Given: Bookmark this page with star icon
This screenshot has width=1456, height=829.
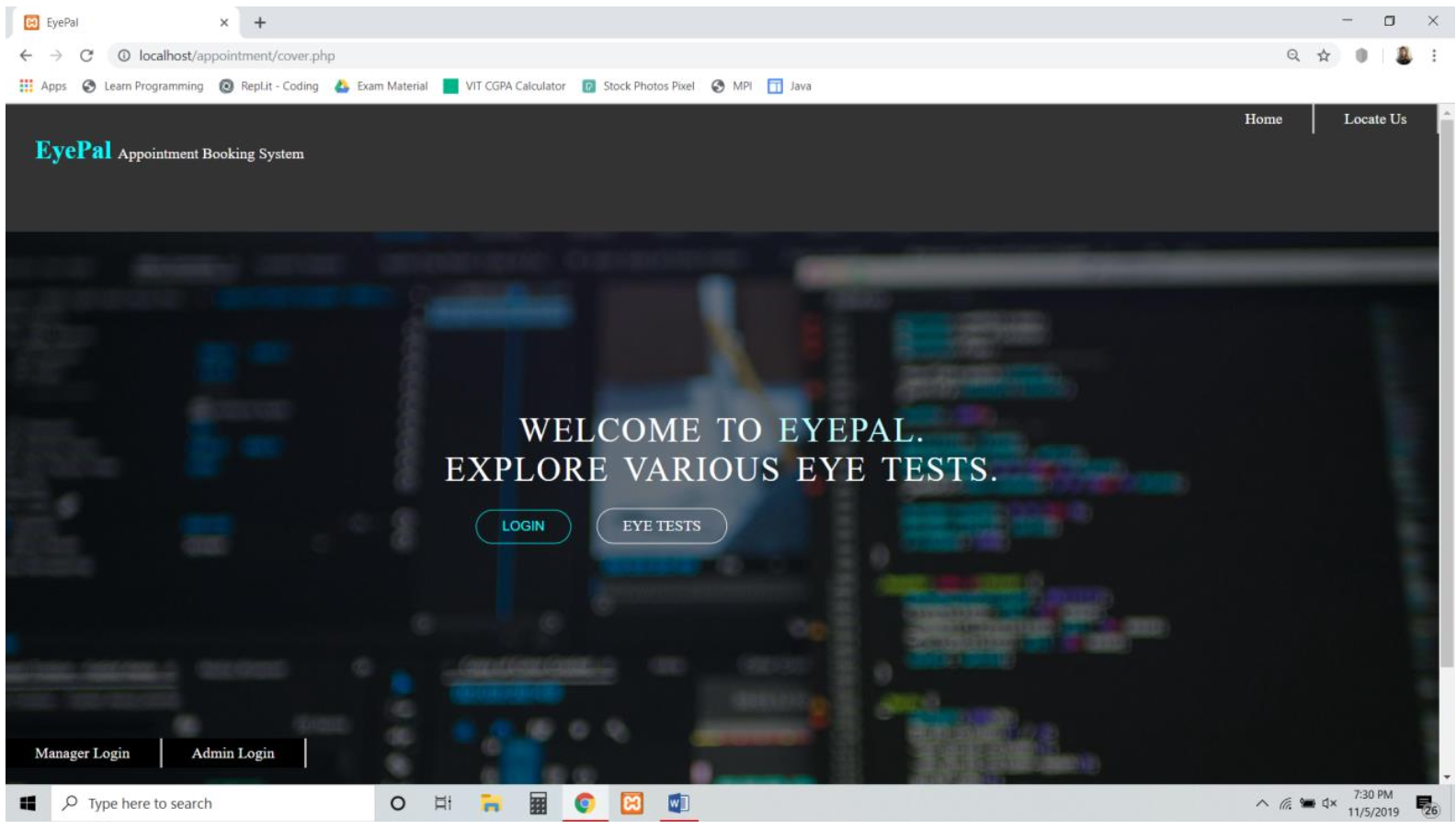Looking at the screenshot, I should 1324,56.
